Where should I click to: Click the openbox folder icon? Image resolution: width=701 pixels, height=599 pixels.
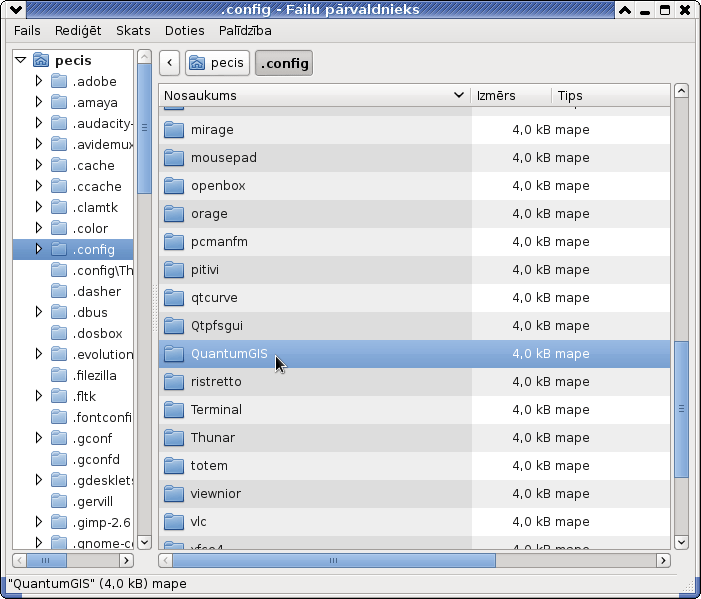tap(174, 186)
